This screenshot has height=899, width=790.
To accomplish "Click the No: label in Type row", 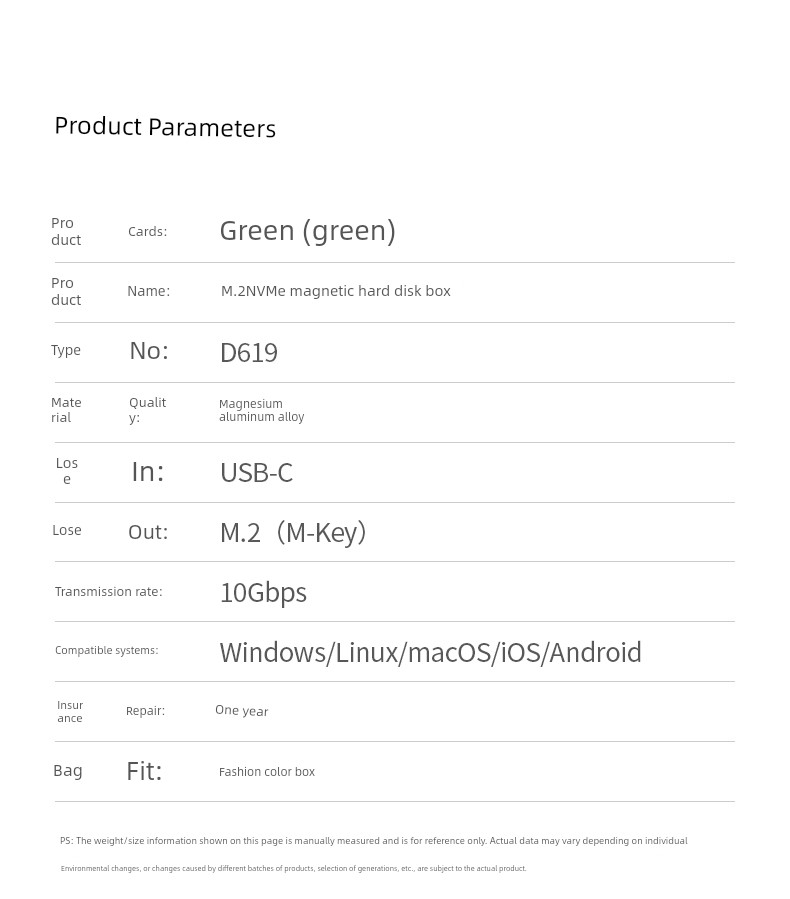I will (x=149, y=350).
